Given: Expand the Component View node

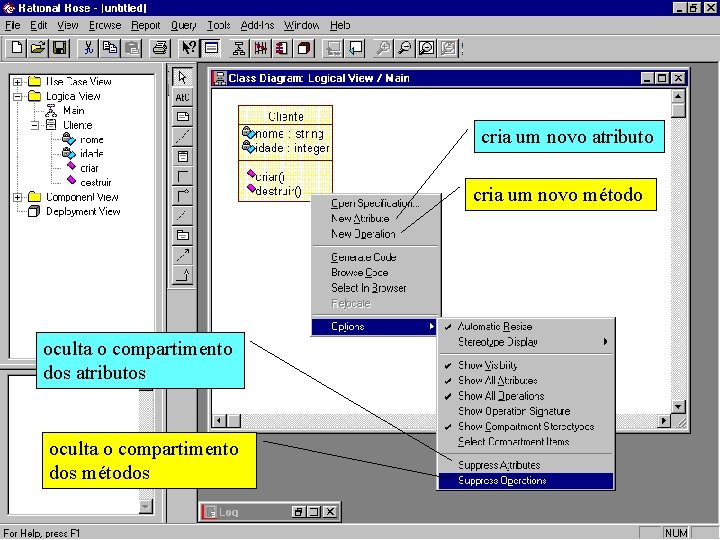Looking at the screenshot, I should coord(17,197).
